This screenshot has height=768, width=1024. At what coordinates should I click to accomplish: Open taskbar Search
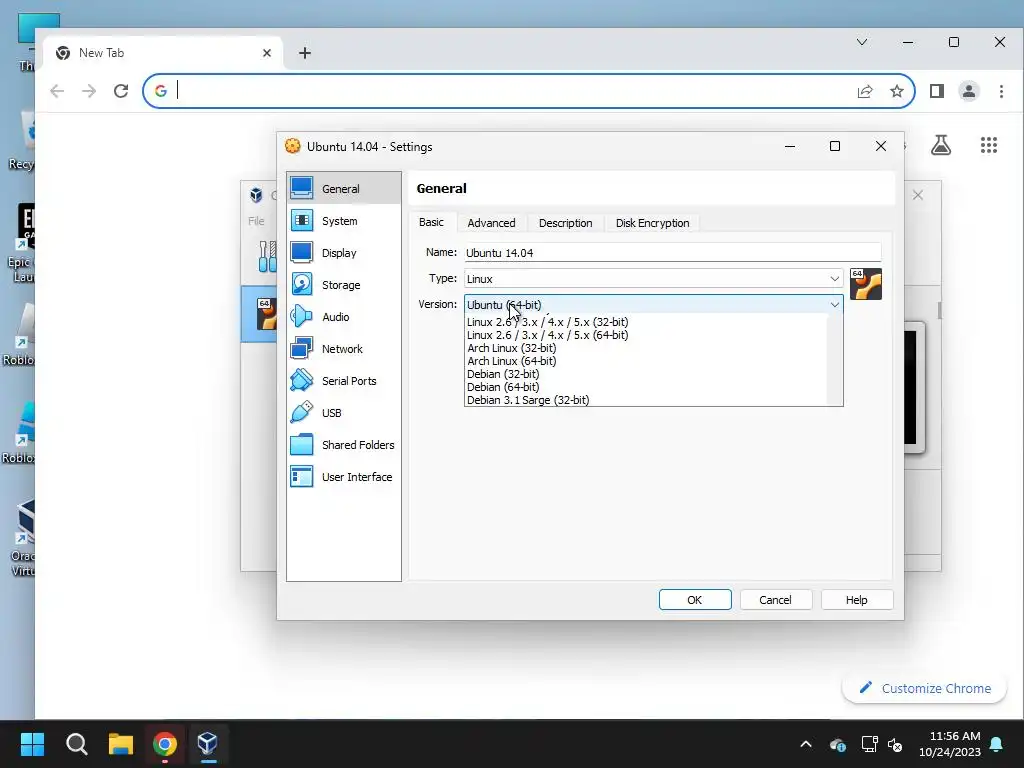click(x=76, y=743)
